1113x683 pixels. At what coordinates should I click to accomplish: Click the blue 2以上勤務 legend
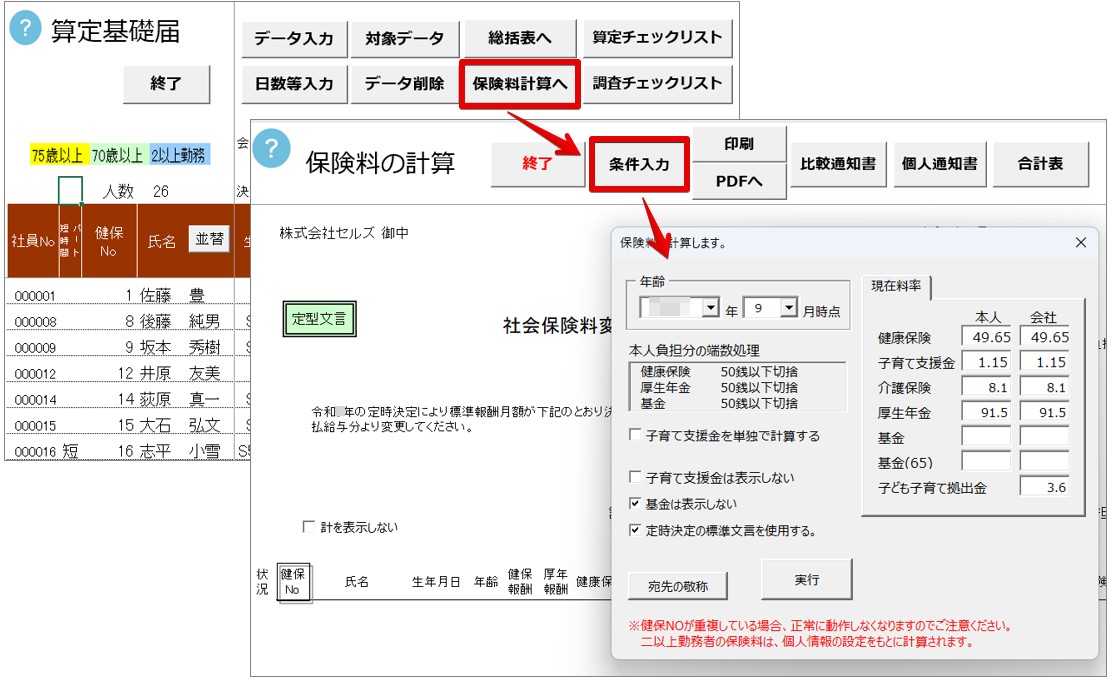(x=179, y=155)
